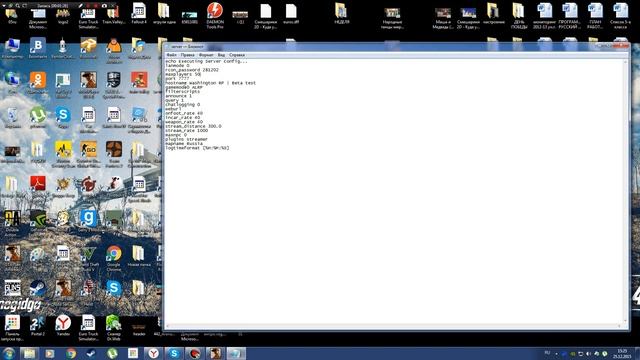Select the Новая папка folder on desktop
Image resolution: width=640 pixels, height=360 pixels.
pos(139,256)
